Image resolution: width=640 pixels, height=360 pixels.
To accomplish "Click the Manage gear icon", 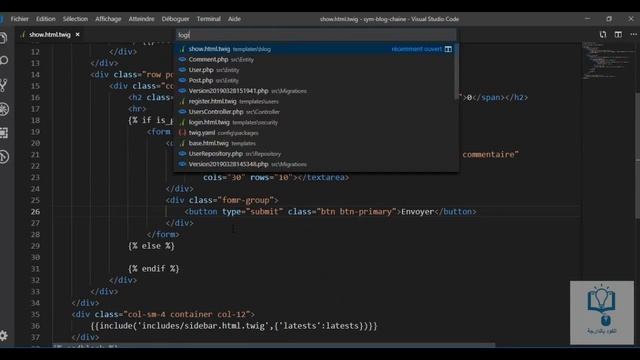I will tap(4, 336).
